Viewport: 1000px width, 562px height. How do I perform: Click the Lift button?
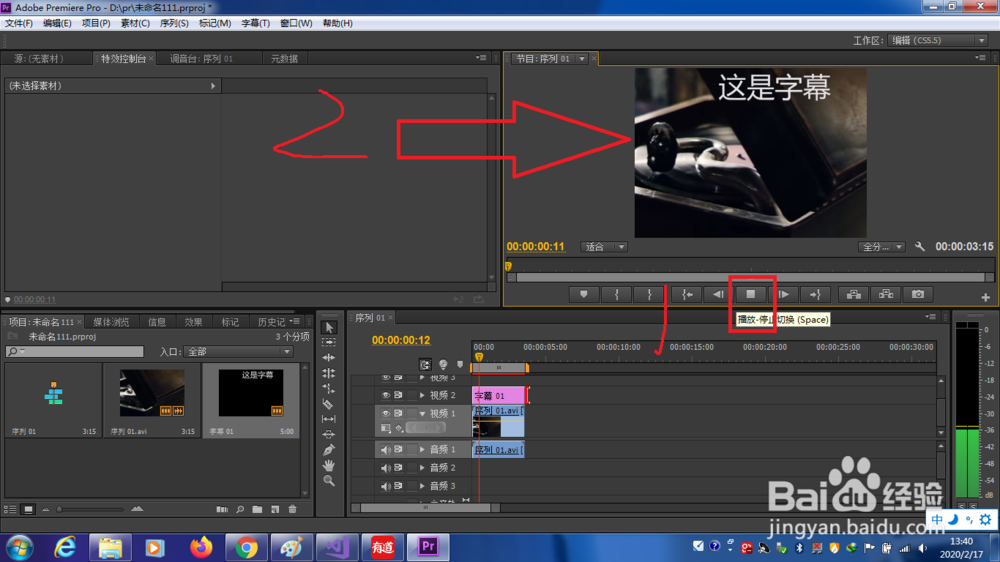point(853,294)
